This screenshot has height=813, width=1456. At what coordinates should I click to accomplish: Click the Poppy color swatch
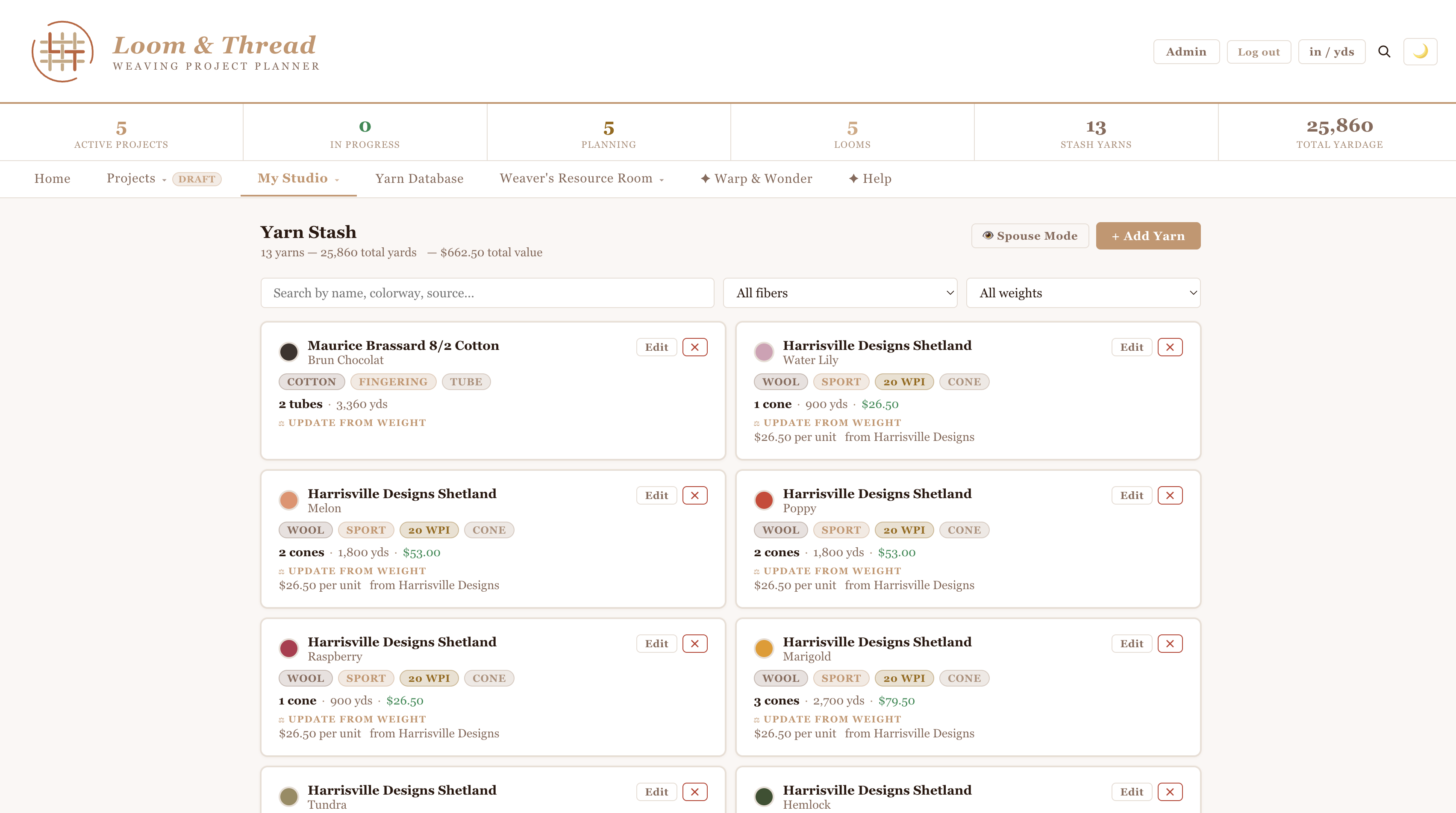[764, 500]
